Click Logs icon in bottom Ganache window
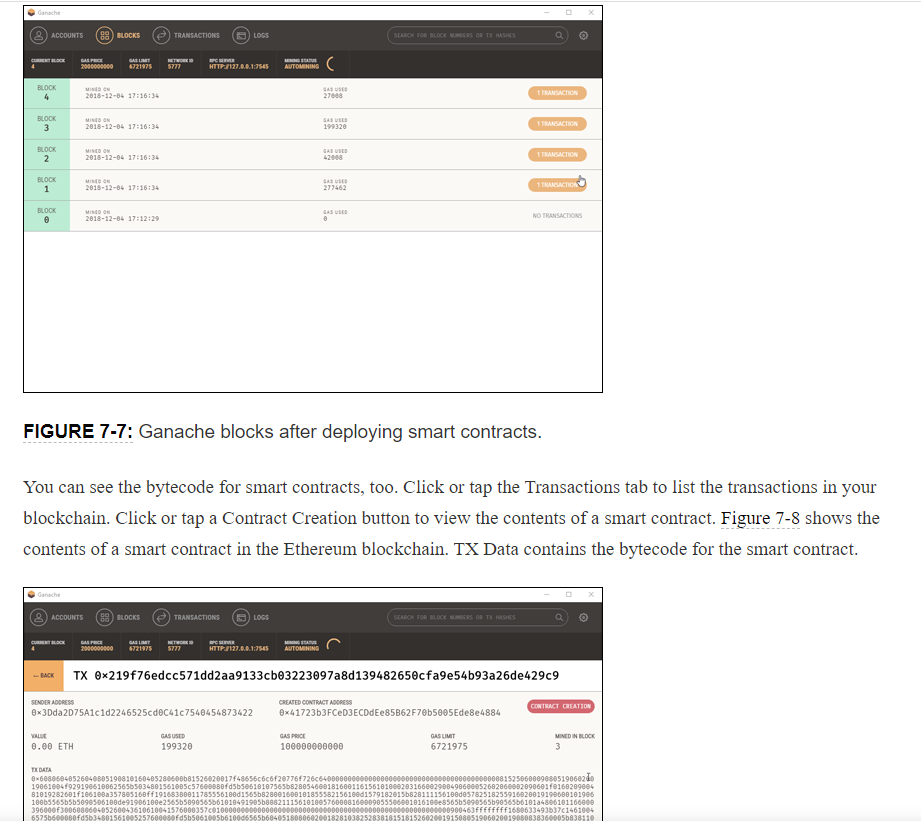Screen dimensions: 921x821 tap(241, 618)
